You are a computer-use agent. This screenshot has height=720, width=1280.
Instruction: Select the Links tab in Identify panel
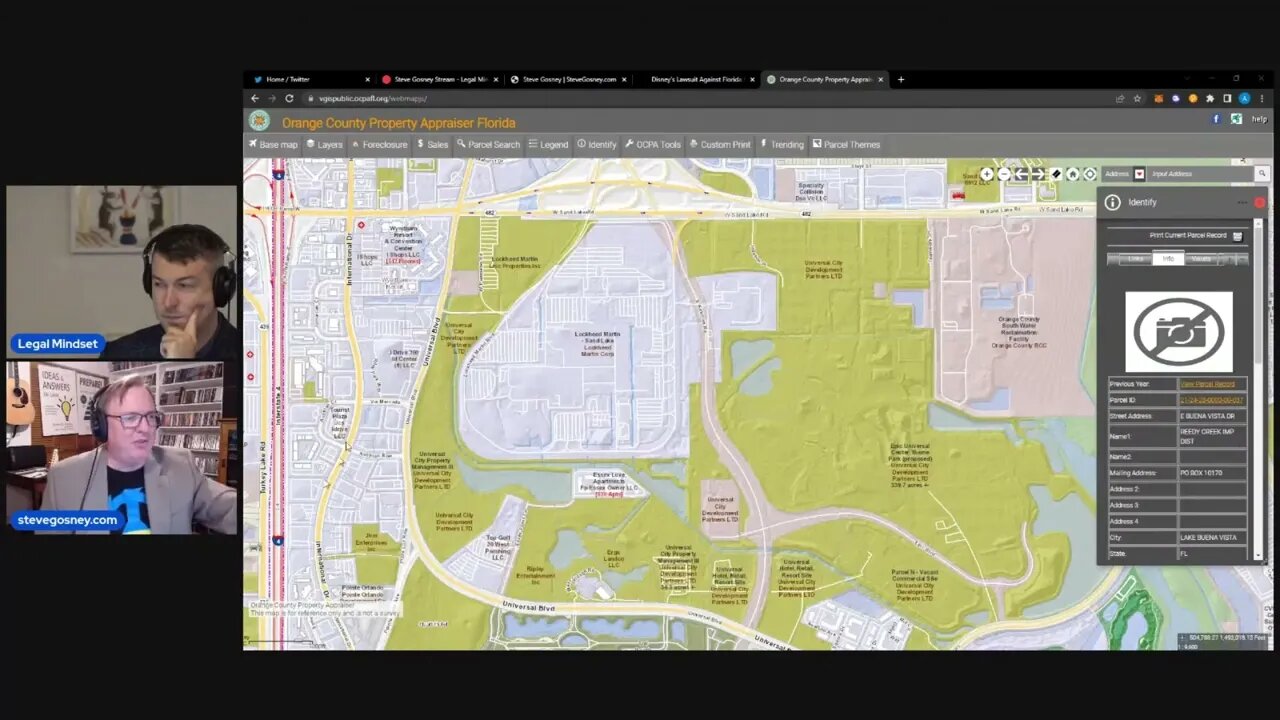1135,259
